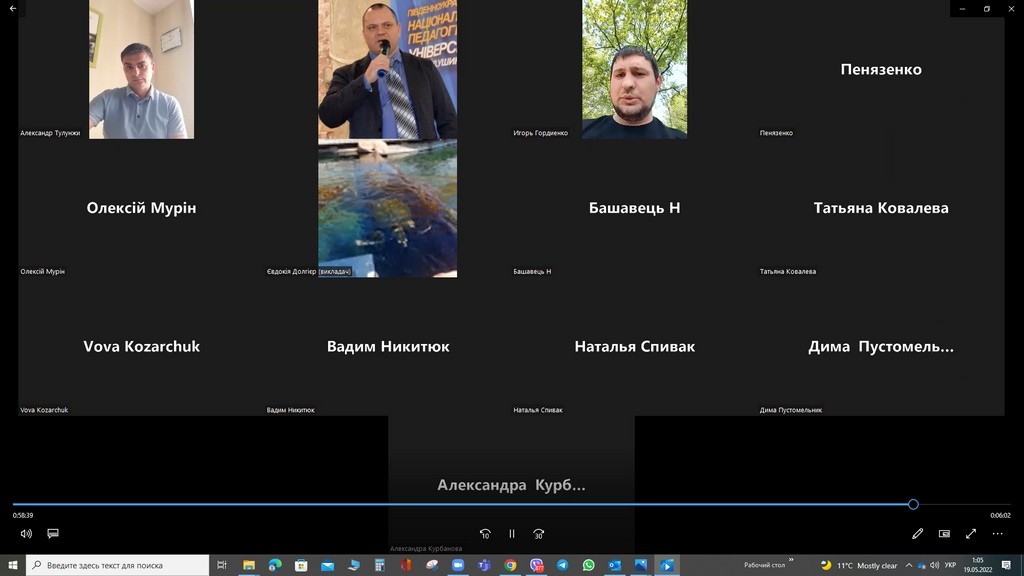Image resolution: width=1024 pixels, height=576 pixels.
Task: Open the captions and subtitles menu
Action: pyautogui.click(x=53, y=534)
